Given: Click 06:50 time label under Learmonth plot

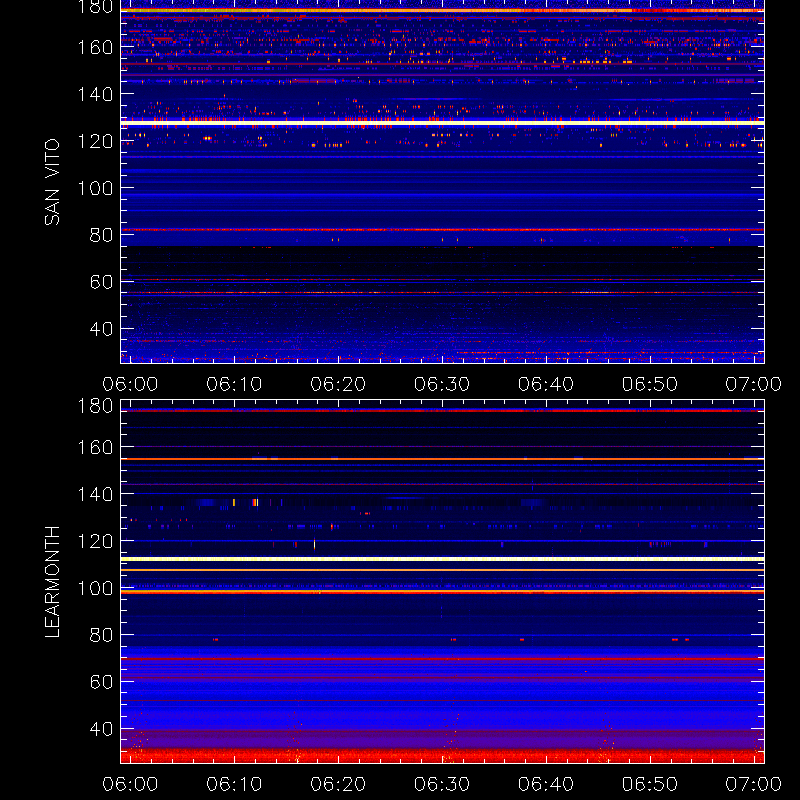Looking at the screenshot, I should click(649, 784).
